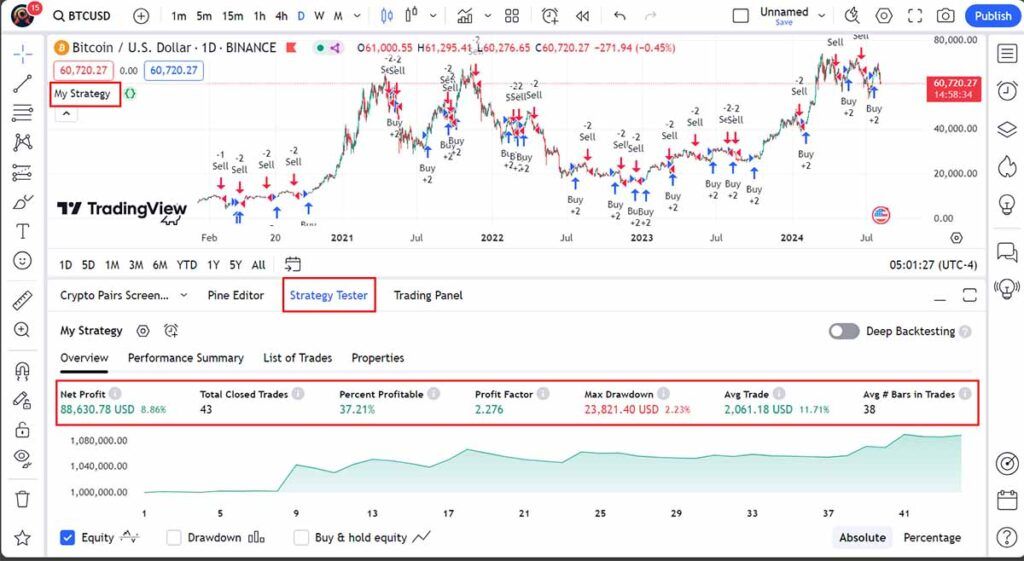Open the alert clock icon in toolbar

tap(550, 16)
